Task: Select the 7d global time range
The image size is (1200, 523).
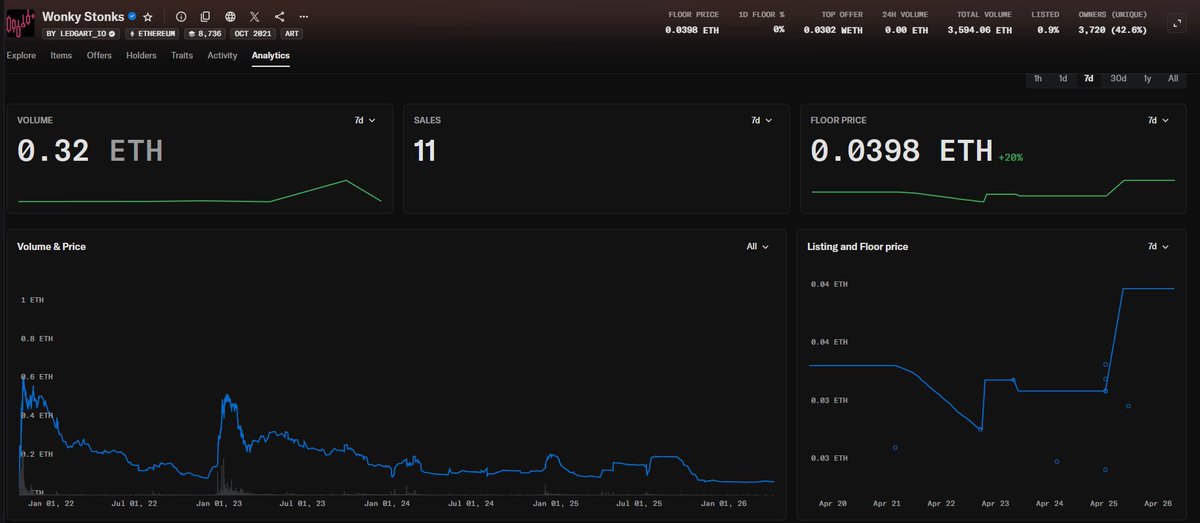Action: tap(1088, 79)
